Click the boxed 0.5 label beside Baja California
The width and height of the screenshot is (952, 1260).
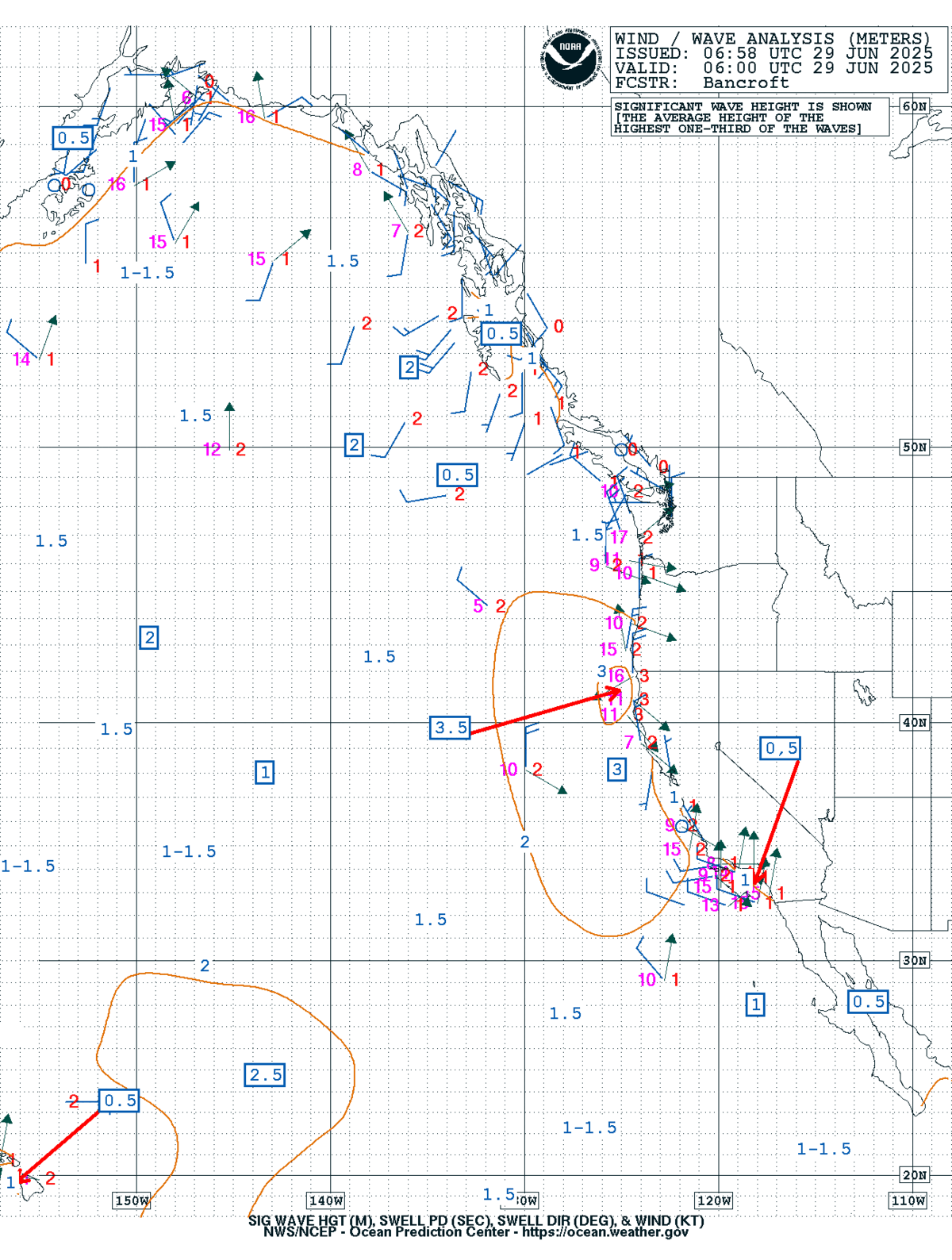pyautogui.click(x=868, y=1001)
